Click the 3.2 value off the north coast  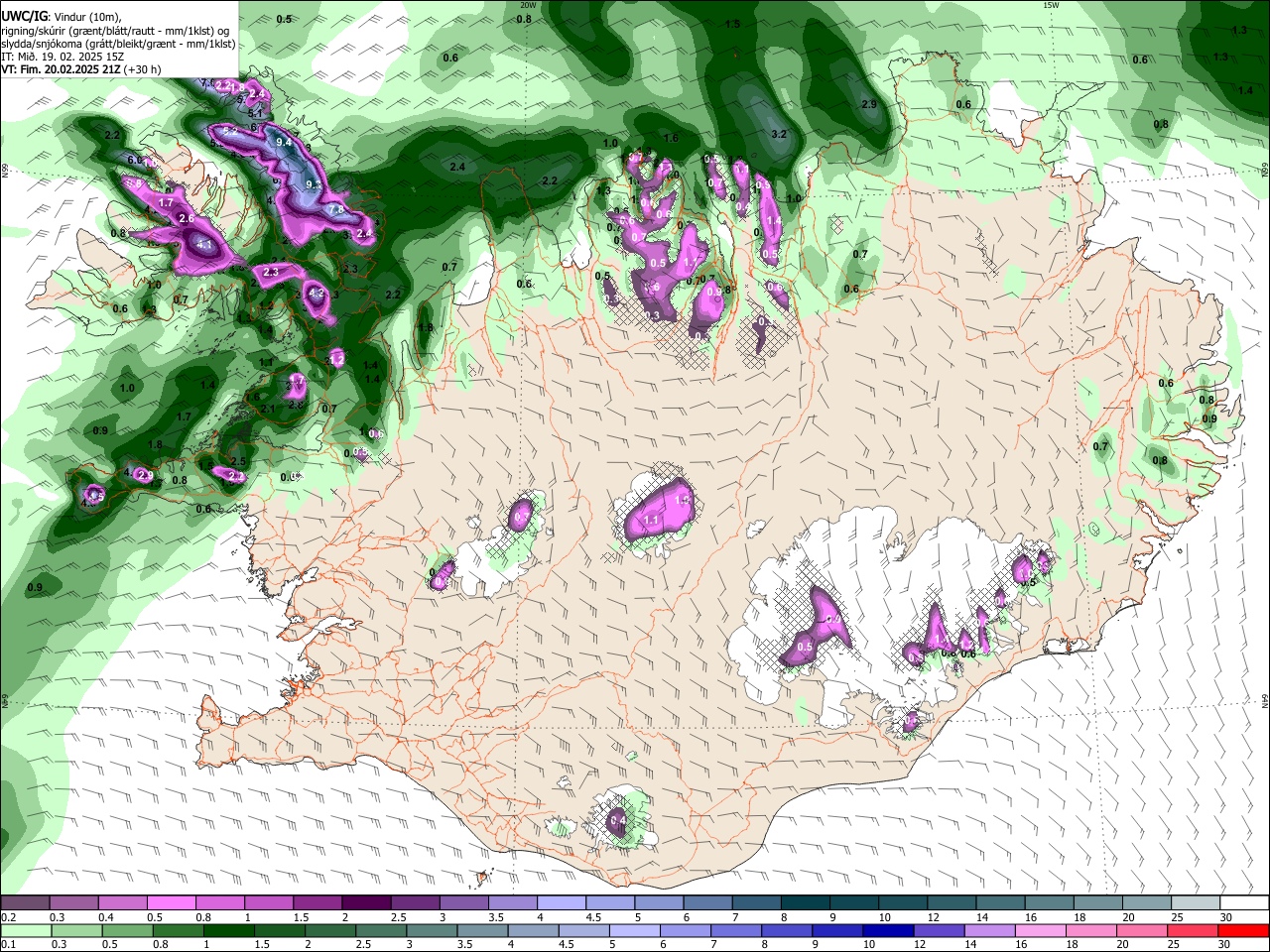779,134
